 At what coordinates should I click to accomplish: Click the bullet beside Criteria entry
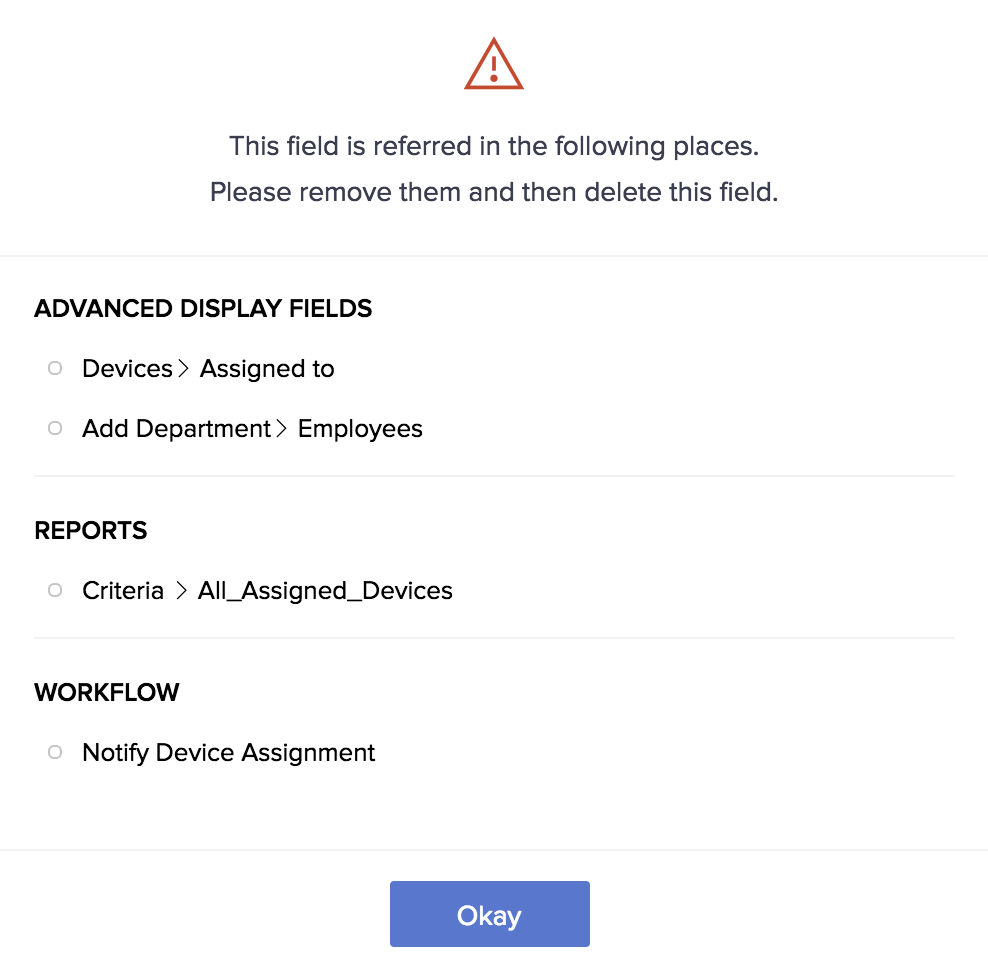tap(55, 591)
